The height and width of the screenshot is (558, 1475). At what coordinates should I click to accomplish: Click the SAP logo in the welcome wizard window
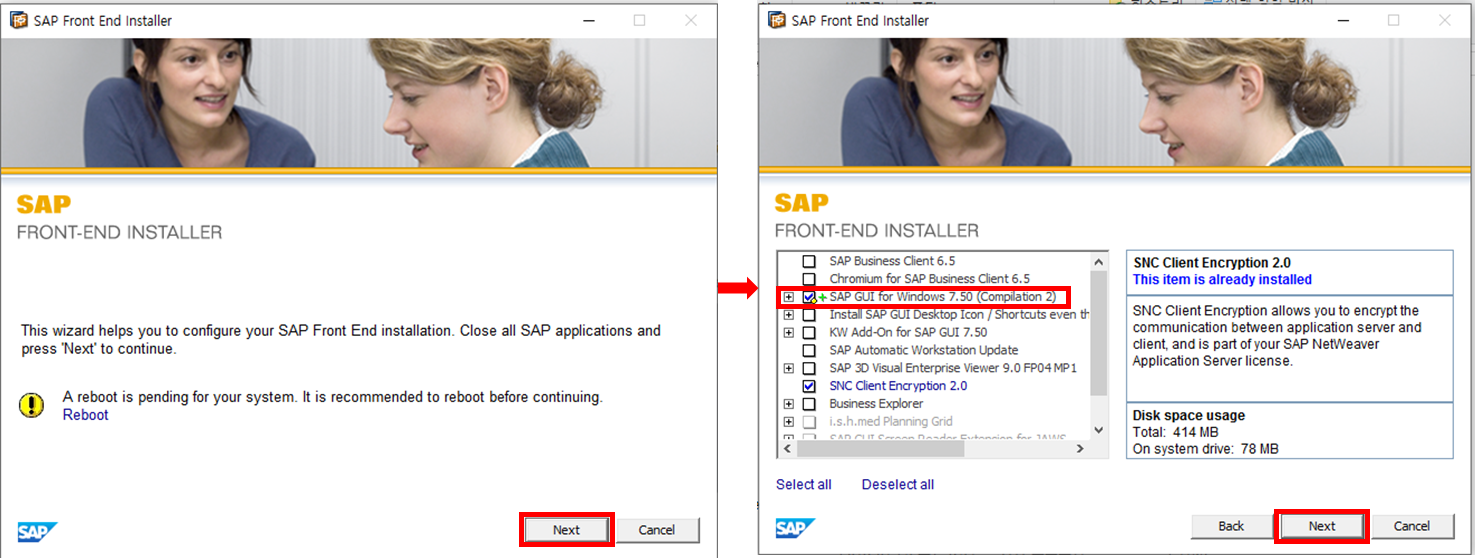(x=38, y=532)
